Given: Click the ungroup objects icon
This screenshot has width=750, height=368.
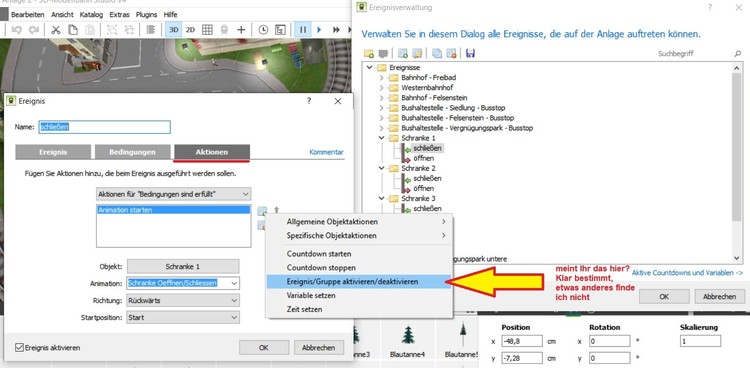Looking at the screenshot, I should click(x=129, y=30).
